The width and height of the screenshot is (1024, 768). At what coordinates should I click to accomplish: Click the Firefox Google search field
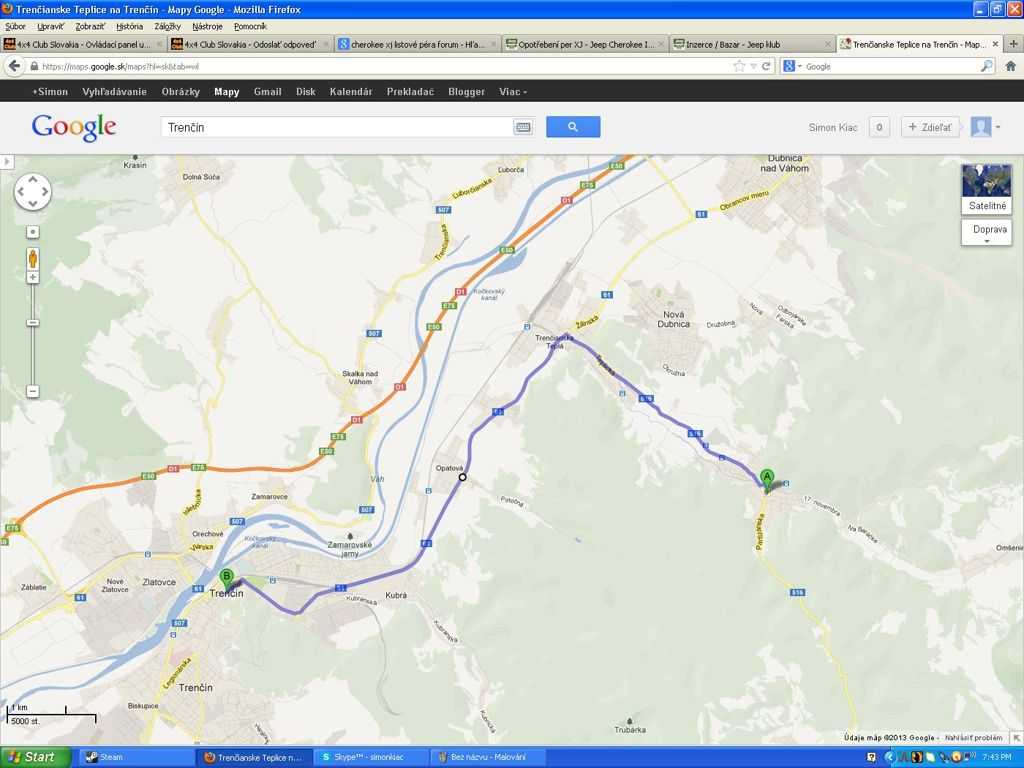(891, 66)
